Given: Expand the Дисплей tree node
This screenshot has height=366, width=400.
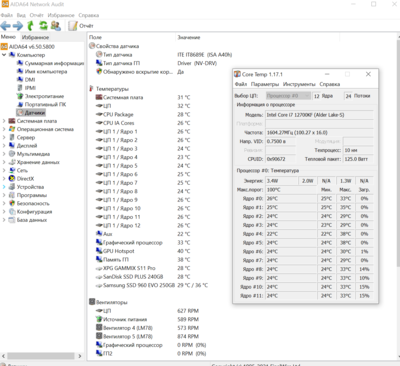Looking at the screenshot, I should pyautogui.click(x=4, y=145).
